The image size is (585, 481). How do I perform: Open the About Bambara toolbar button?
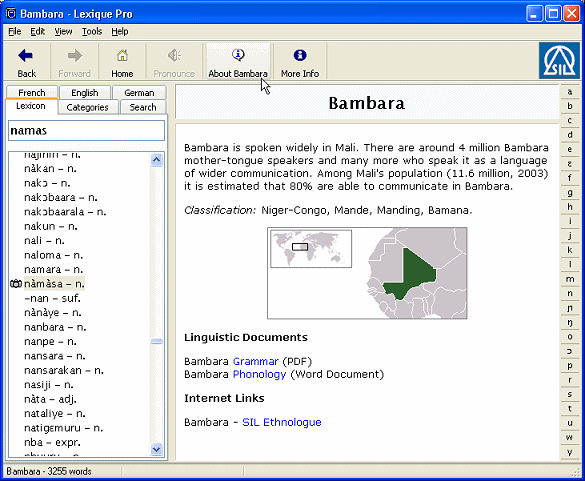tap(238, 61)
